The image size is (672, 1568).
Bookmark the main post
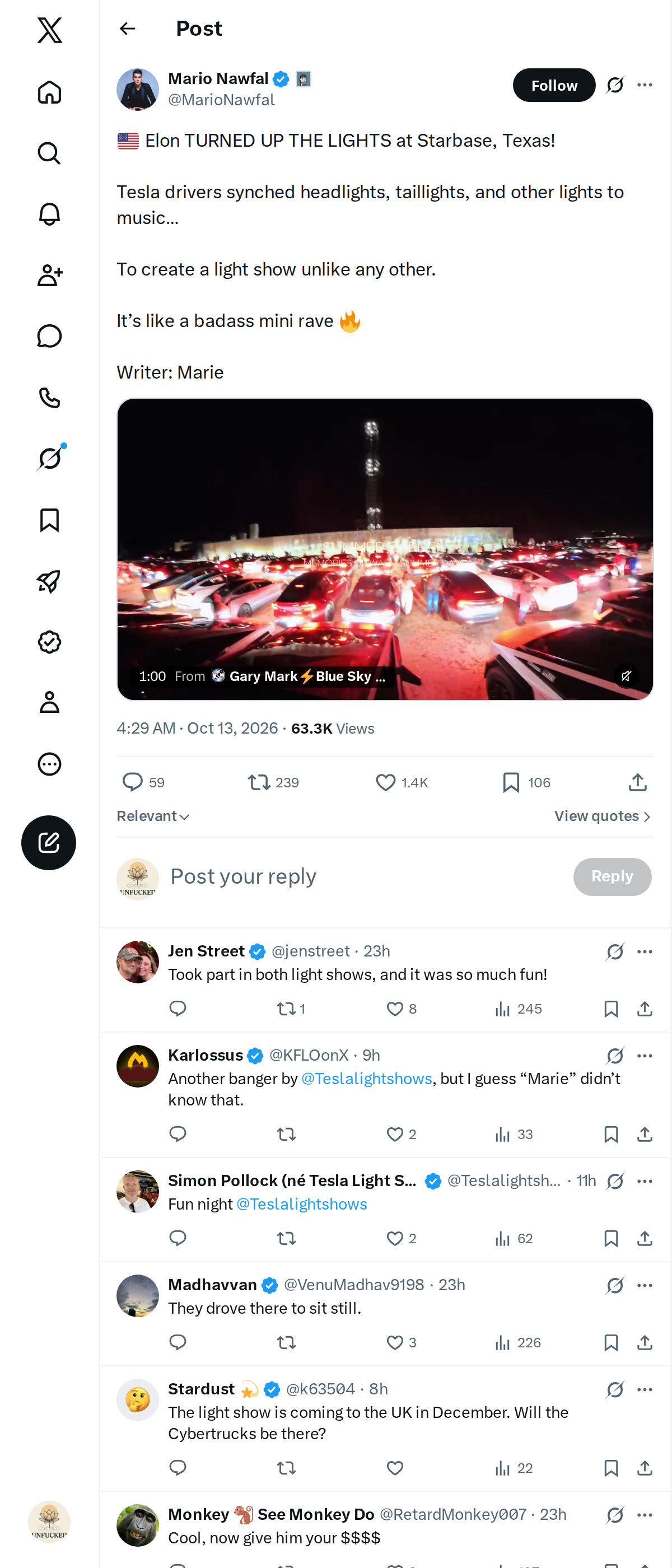pos(526,782)
